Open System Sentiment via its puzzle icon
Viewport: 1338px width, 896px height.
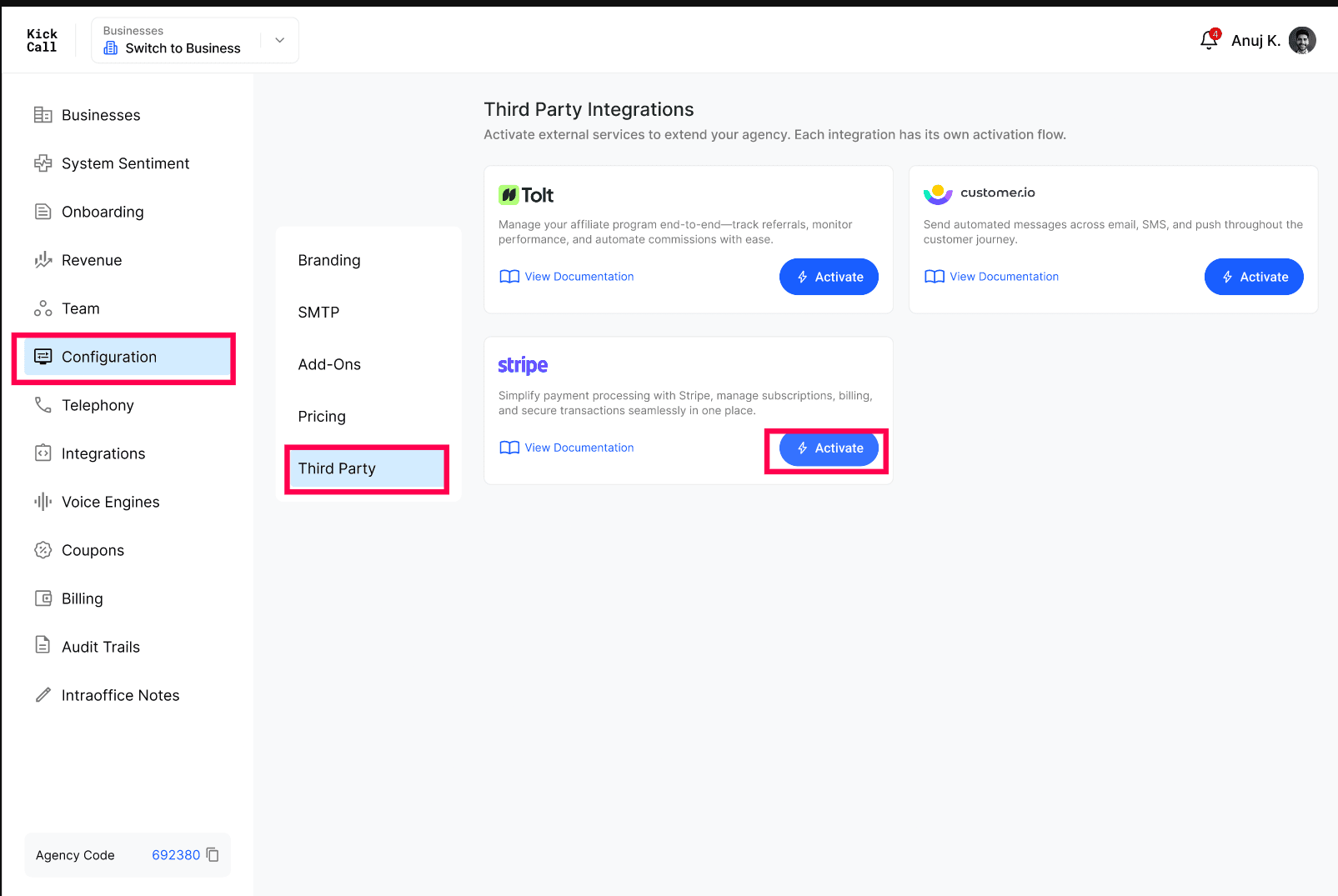[43, 163]
